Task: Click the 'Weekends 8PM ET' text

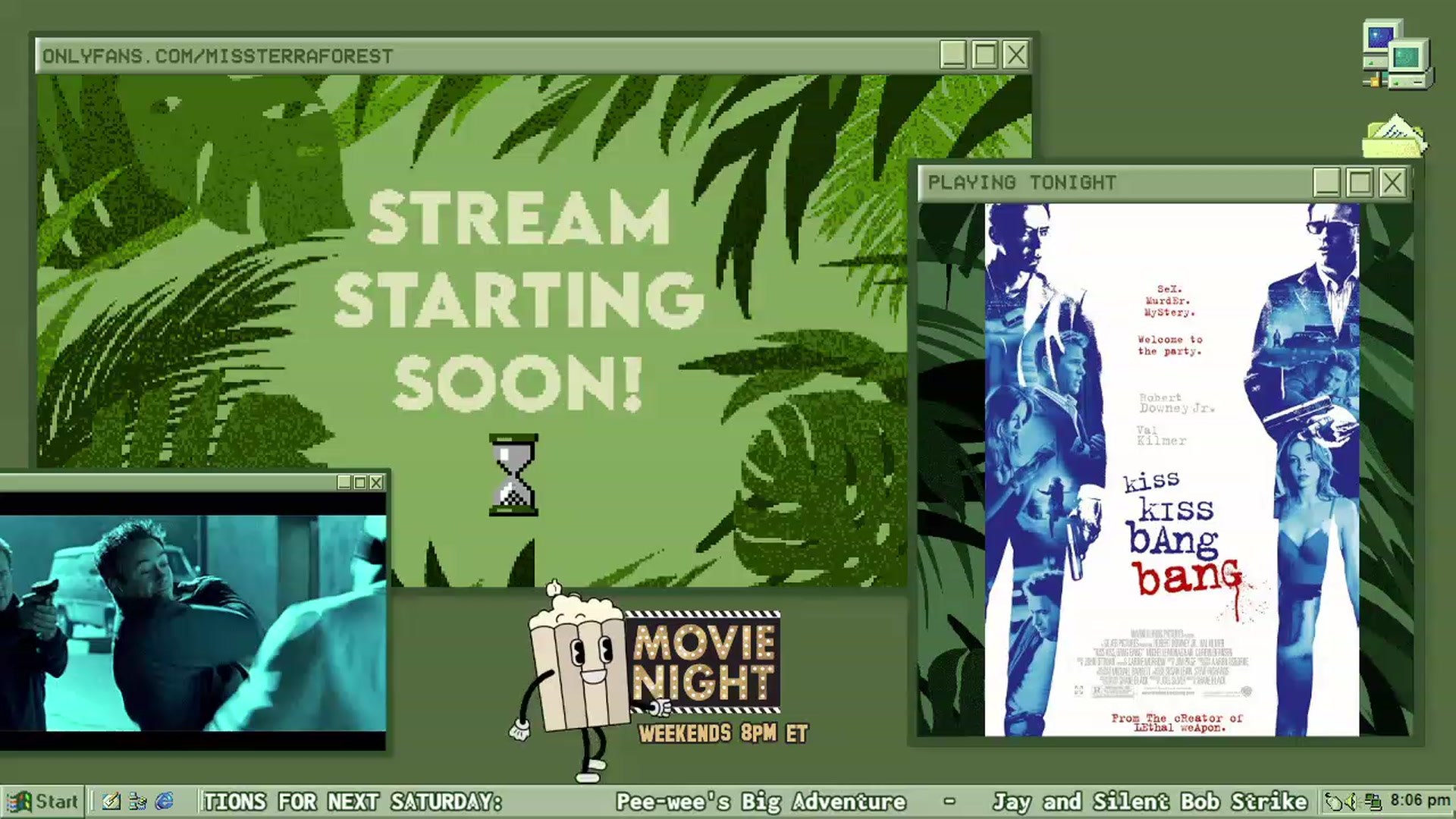Action: (x=723, y=733)
